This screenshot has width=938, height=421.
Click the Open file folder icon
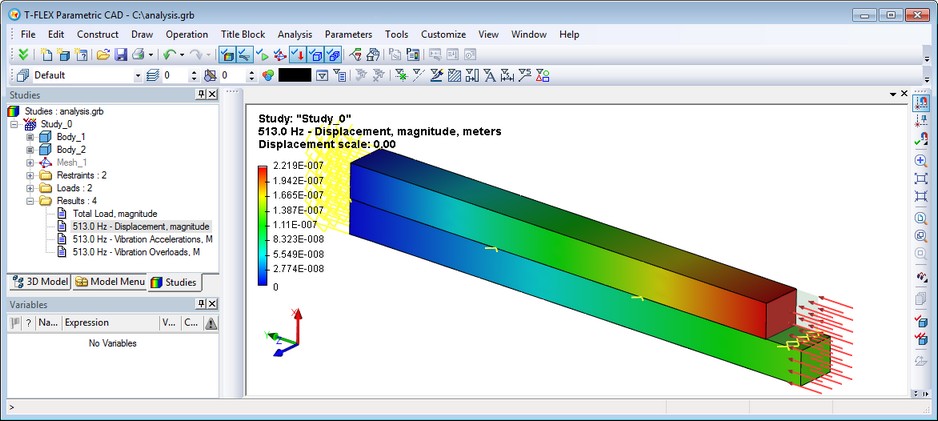(102, 54)
